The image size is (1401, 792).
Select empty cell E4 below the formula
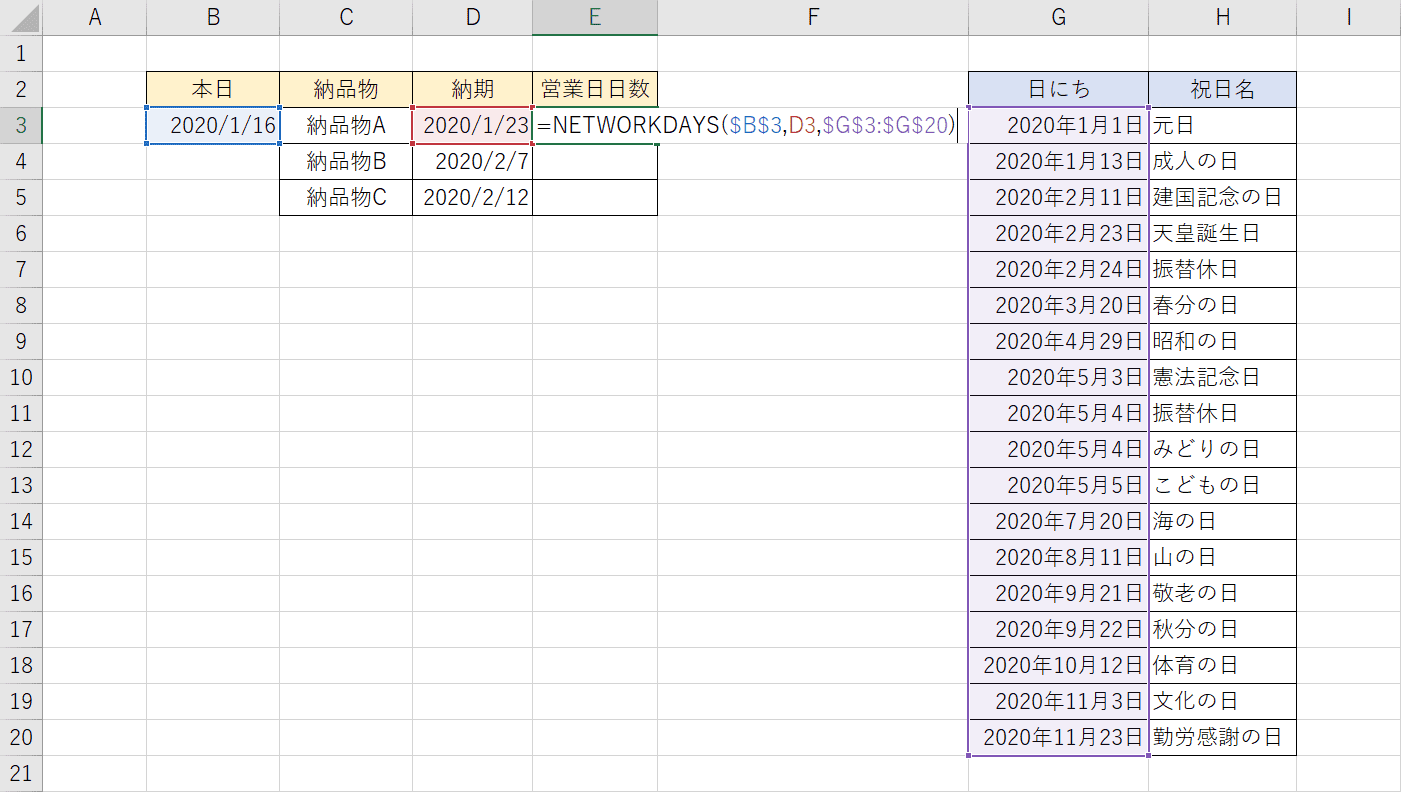[595, 162]
